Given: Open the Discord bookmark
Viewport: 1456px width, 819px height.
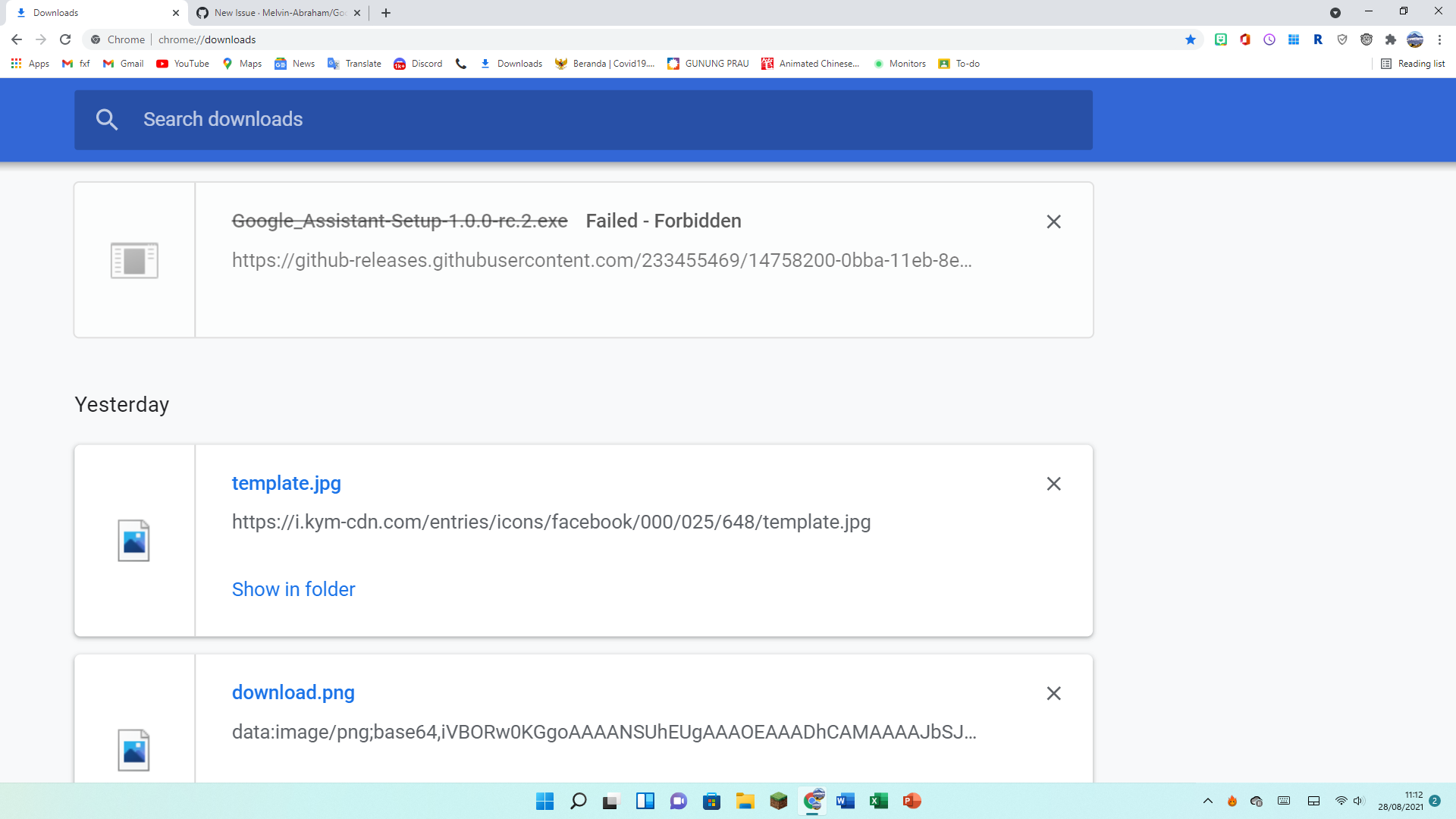Looking at the screenshot, I should point(418,64).
